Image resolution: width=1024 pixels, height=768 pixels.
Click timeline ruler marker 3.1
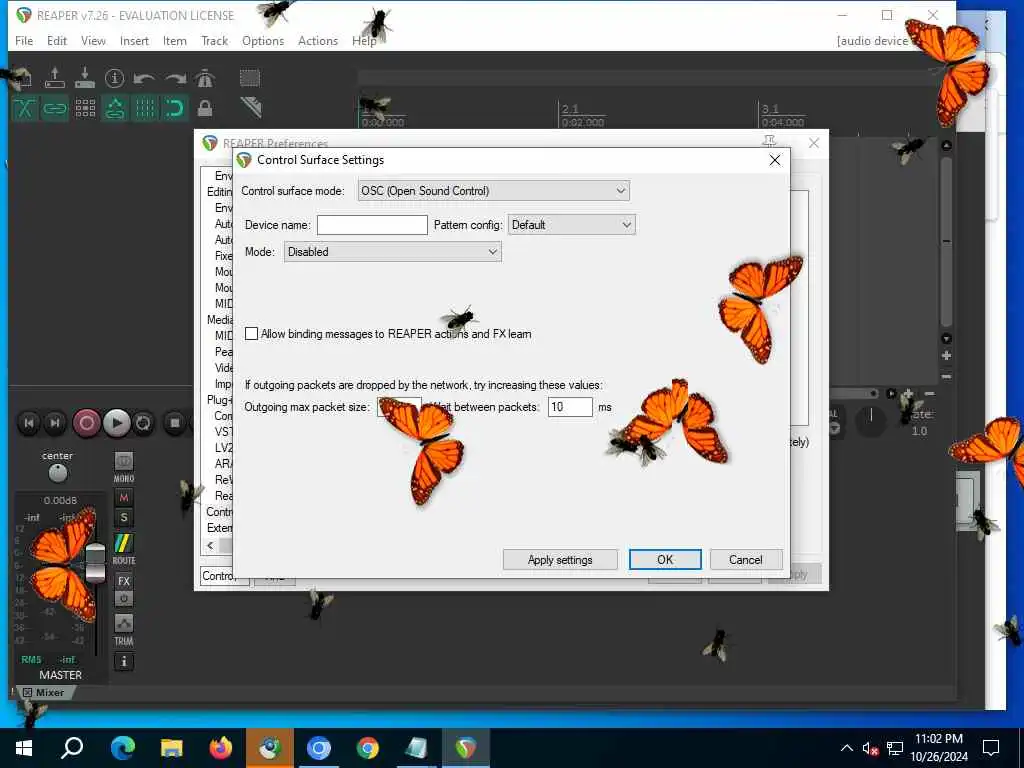(x=770, y=109)
